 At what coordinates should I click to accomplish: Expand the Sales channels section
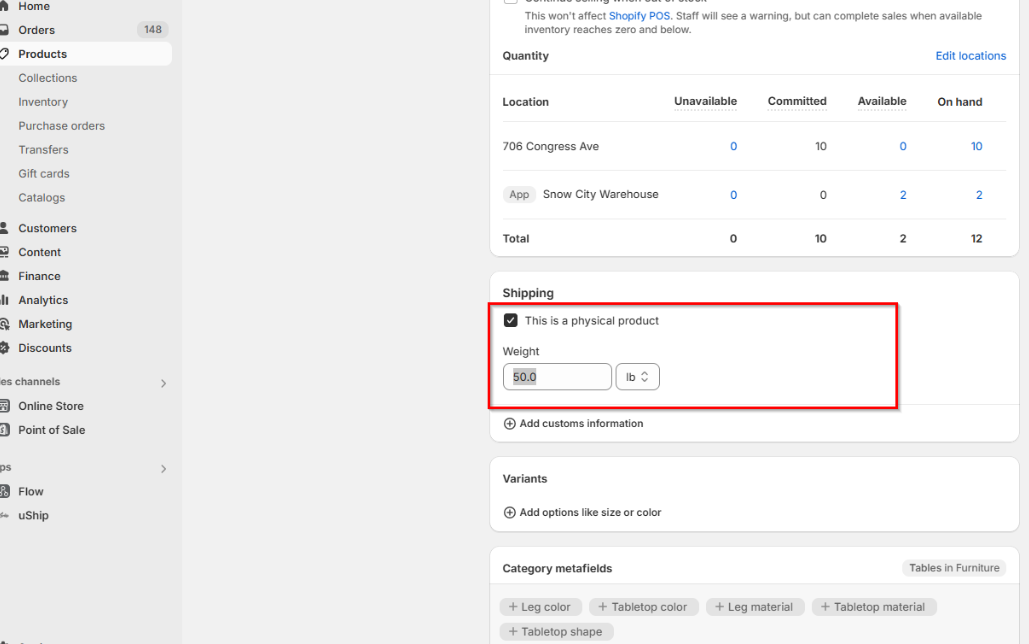coord(163,382)
